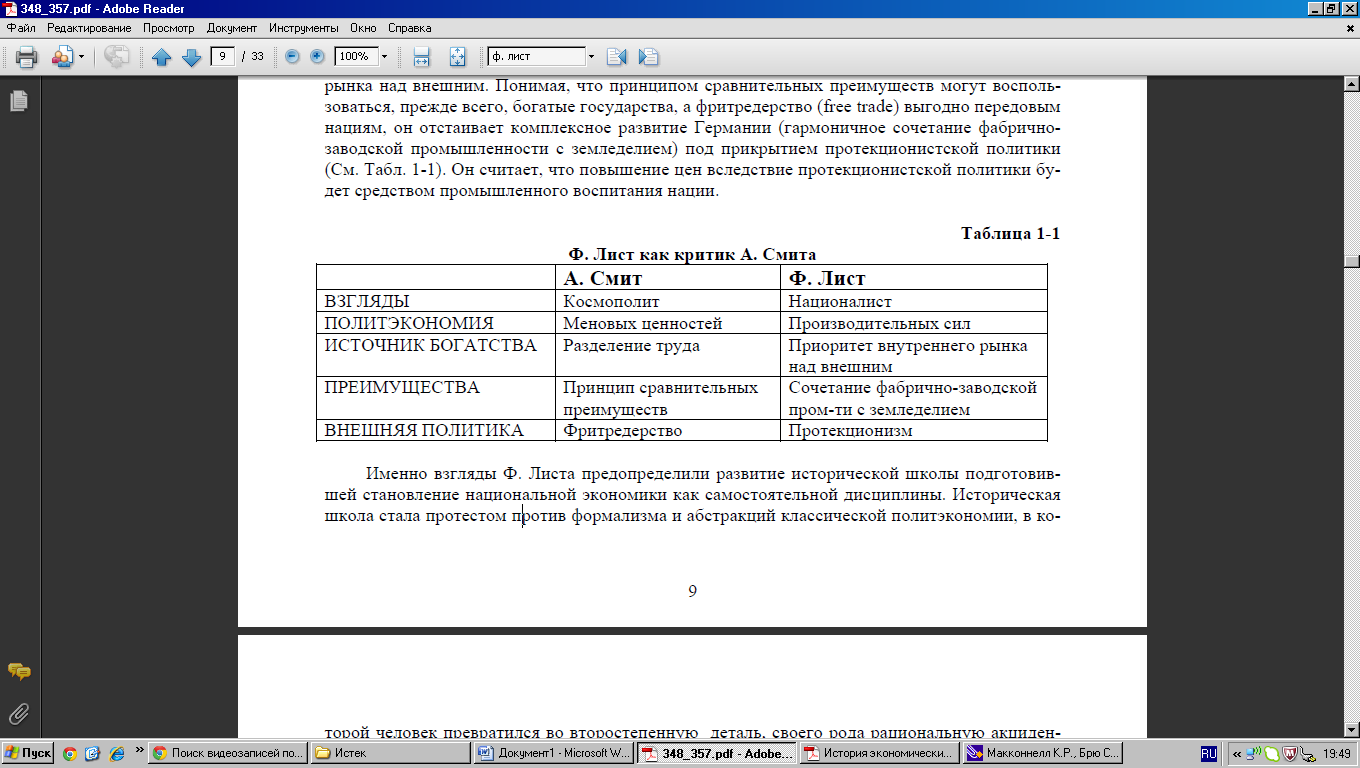Expand hidden tray icons with chevron

[x=1238, y=753]
